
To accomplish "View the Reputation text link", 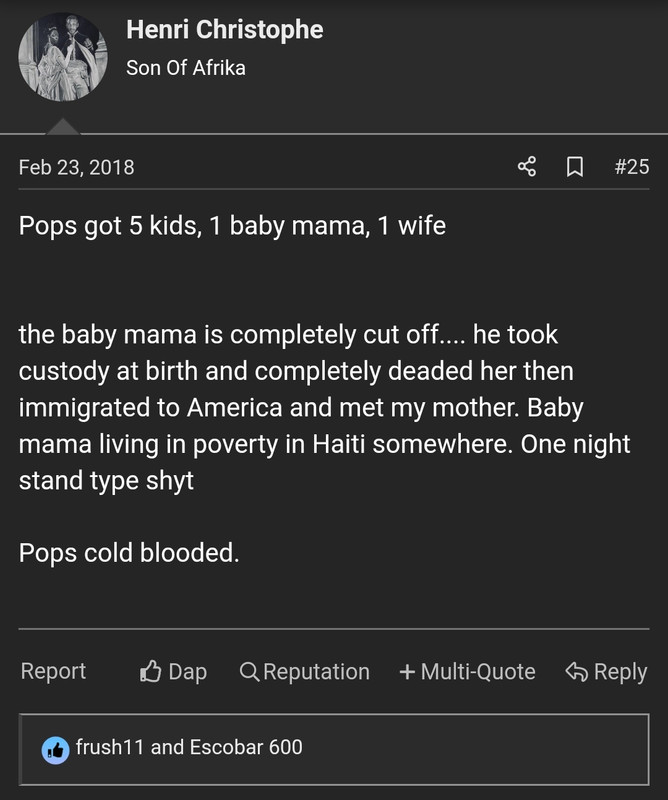I will pos(316,672).
